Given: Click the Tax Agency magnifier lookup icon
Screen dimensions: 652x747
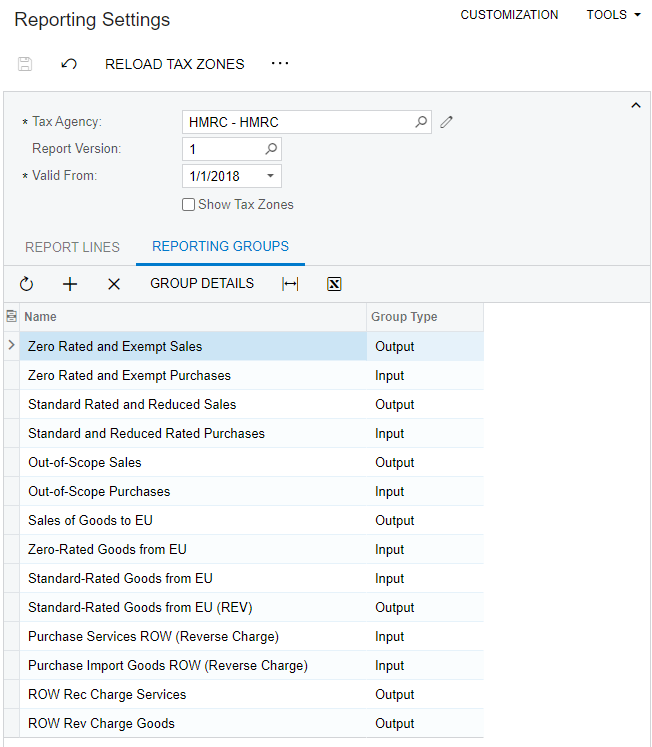Looking at the screenshot, I should (421, 122).
